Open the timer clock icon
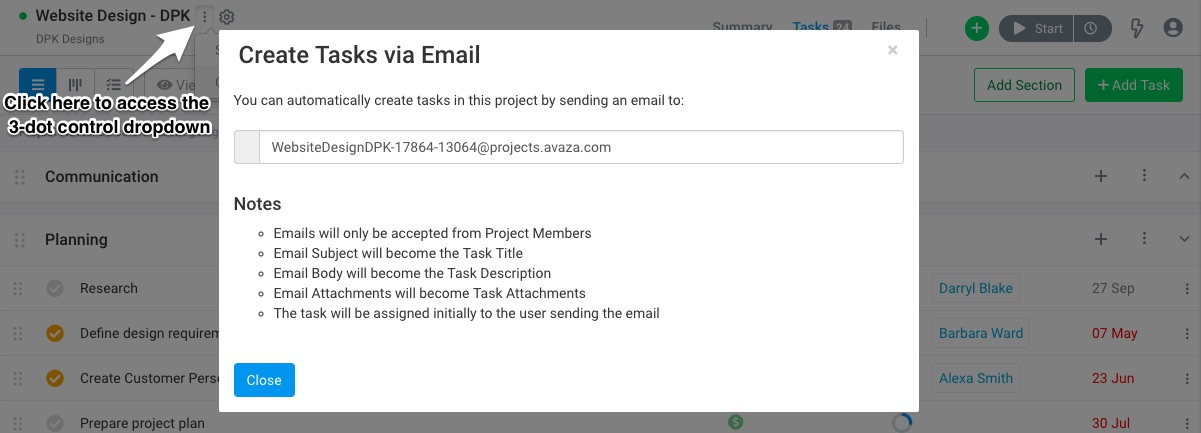 (1091, 28)
